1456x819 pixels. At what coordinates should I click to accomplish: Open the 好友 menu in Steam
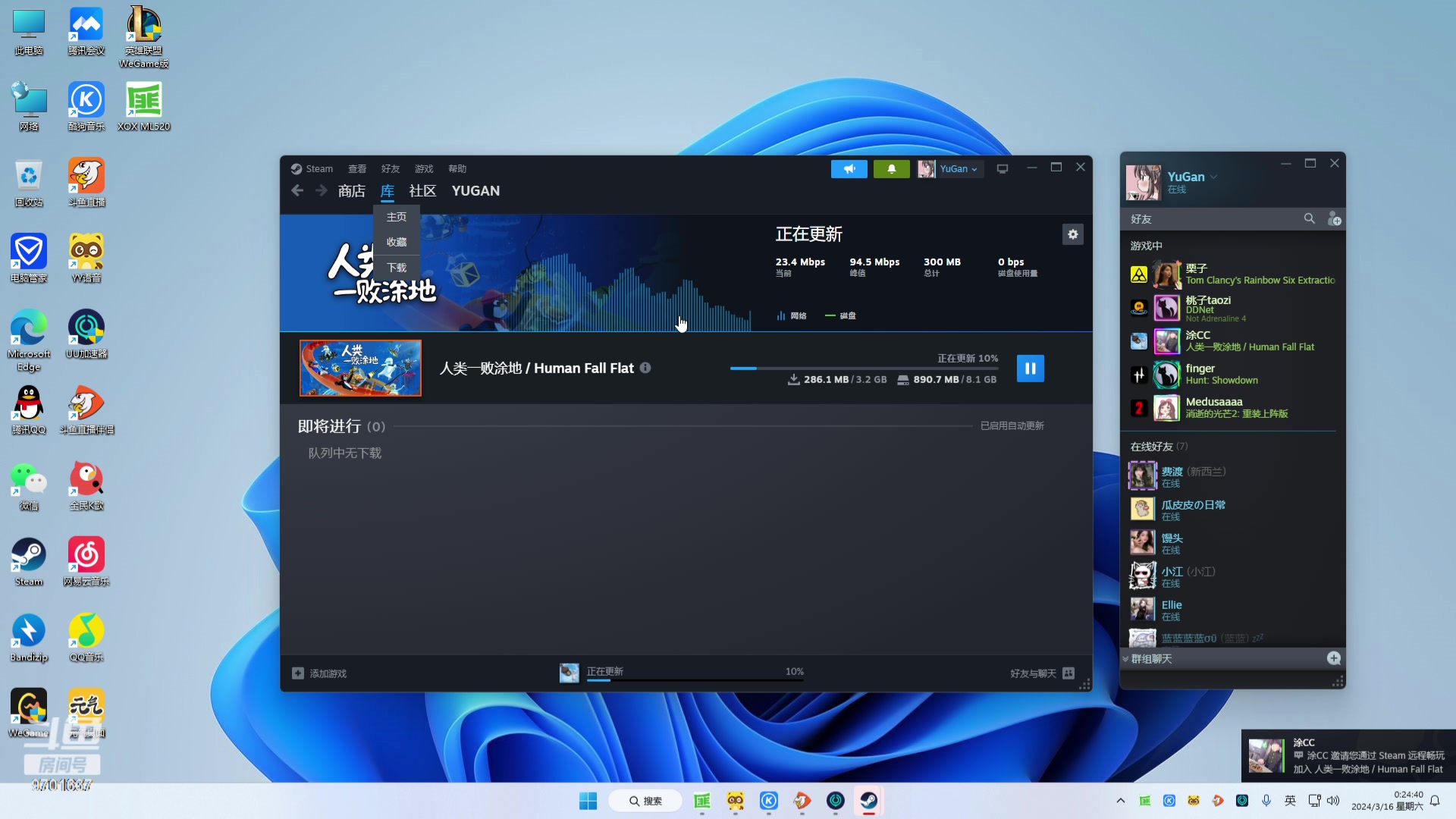pyautogui.click(x=391, y=168)
